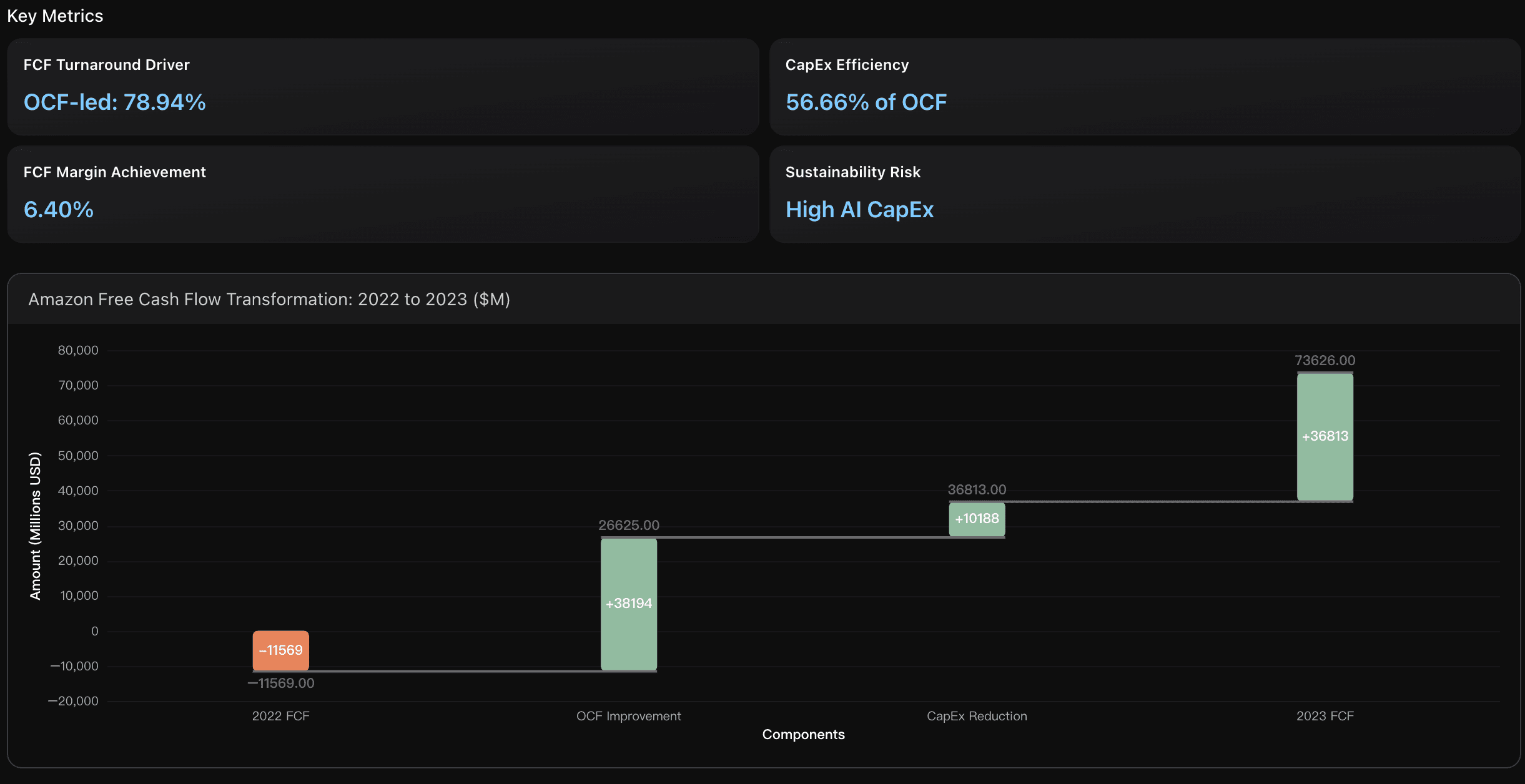Click the green +36813 bar for 2023 FCF

tap(1325, 437)
